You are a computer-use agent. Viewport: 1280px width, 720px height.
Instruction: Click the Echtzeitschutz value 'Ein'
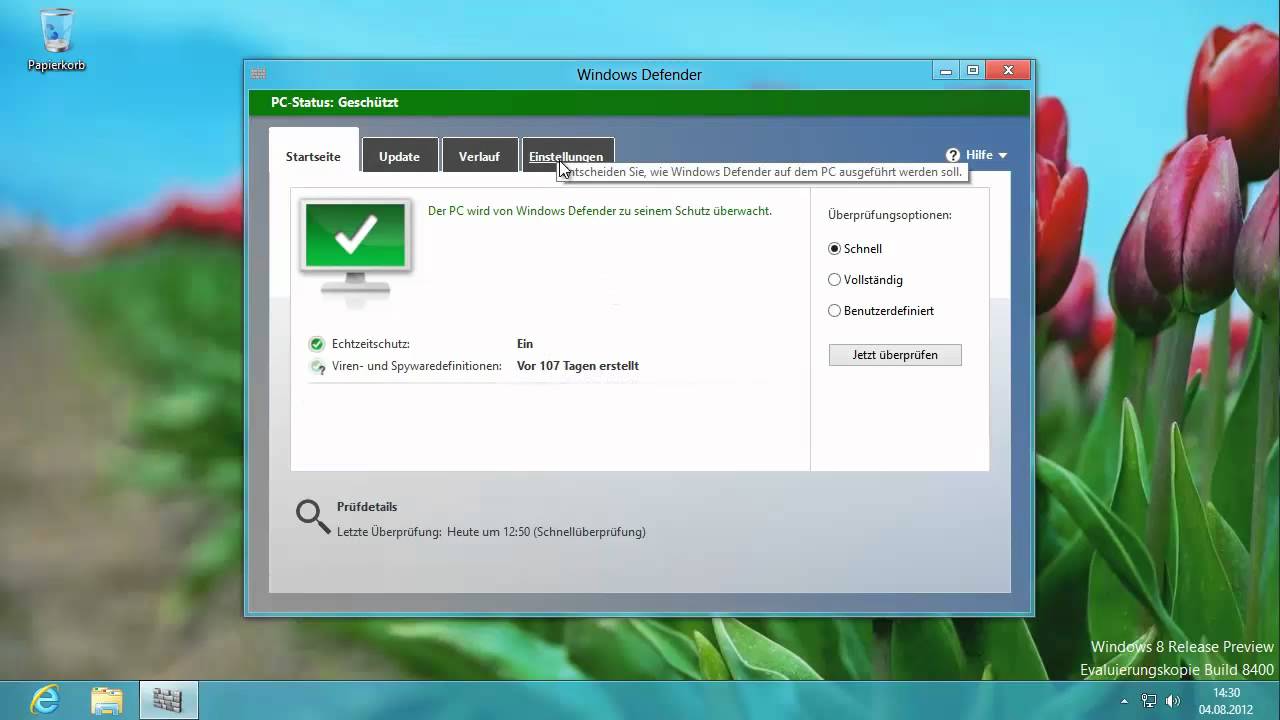pyautogui.click(x=525, y=344)
